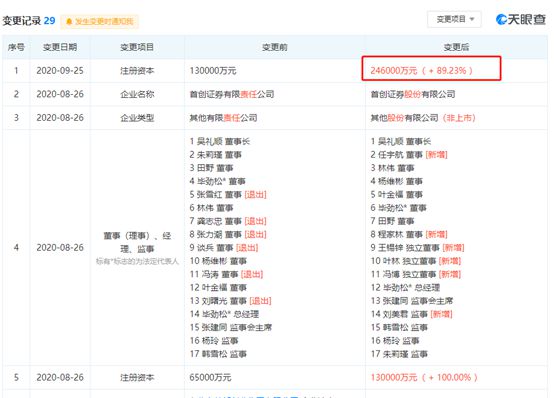Screen dimensions: 554x398
Task: Click the 企业类型 cell
Action: coord(137,118)
